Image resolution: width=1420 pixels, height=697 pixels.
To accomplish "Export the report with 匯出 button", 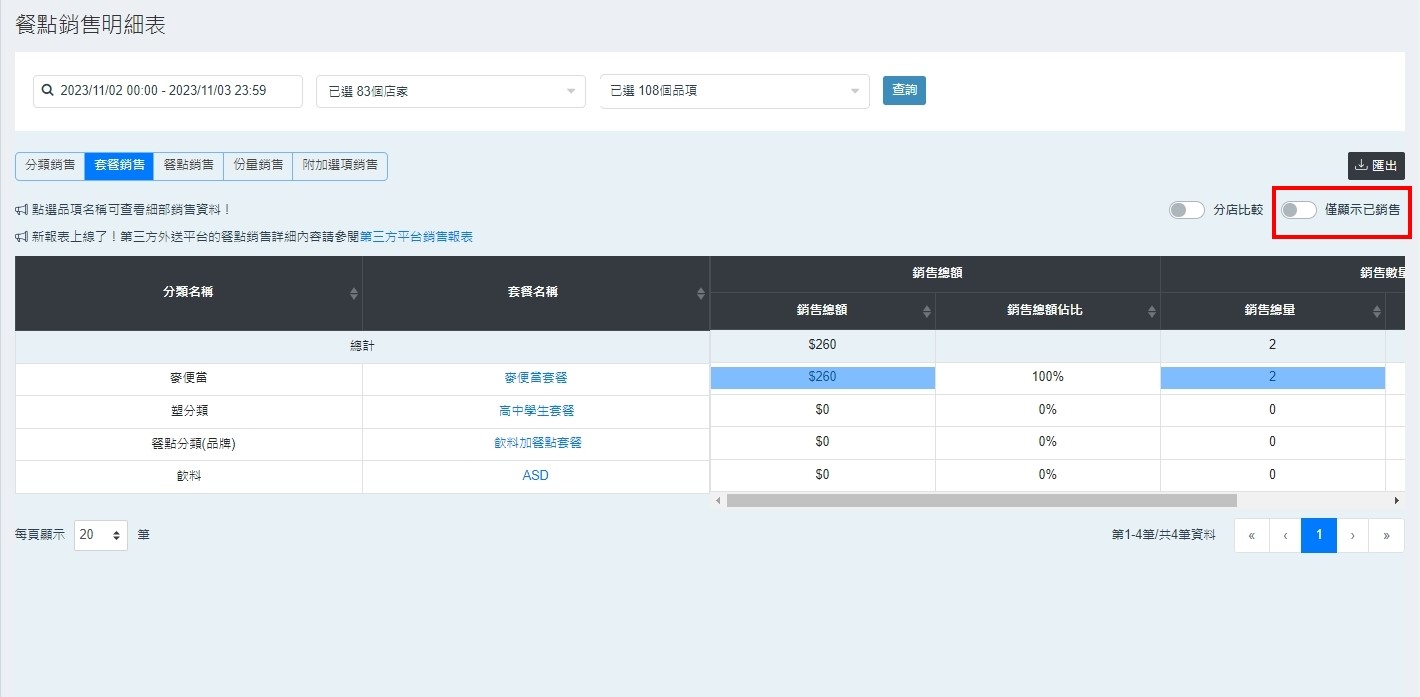I will (x=1376, y=166).
